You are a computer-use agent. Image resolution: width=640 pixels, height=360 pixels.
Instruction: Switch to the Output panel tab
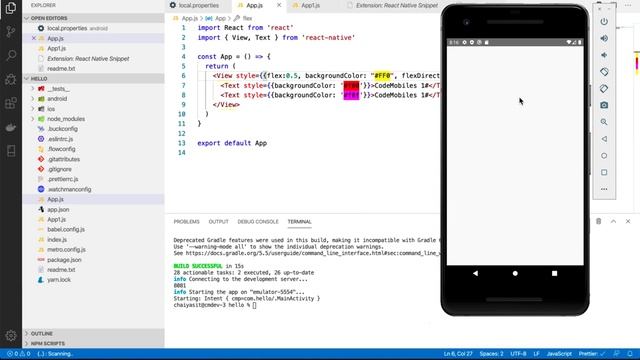(218, 222)
